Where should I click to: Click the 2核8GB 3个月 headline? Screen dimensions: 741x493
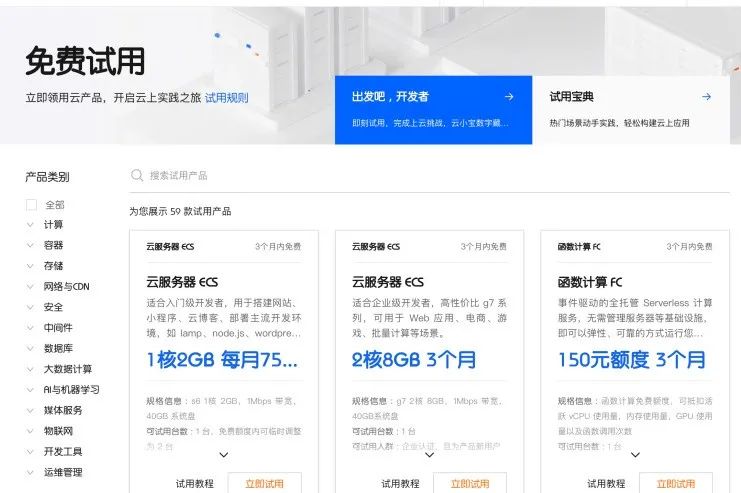[x=414, y=360]
